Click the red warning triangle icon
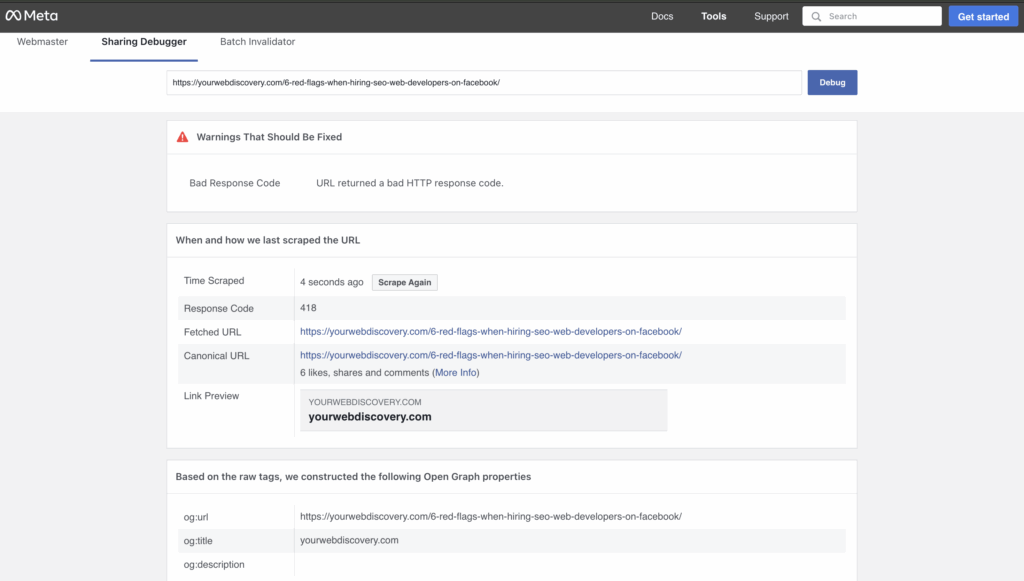The width and height of the screenshot is (1024, 581). pos(182,137)
